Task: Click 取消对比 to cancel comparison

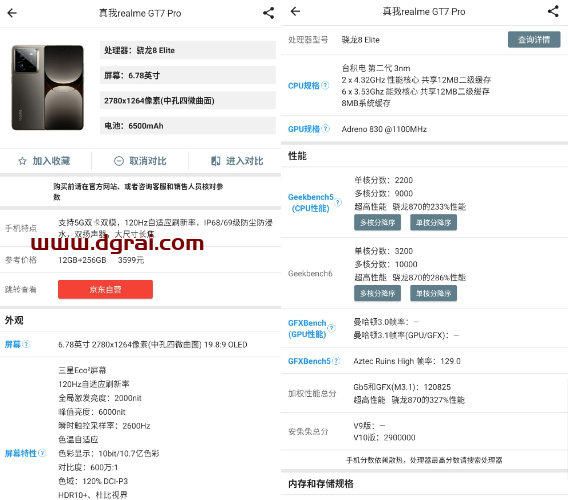Action: 140,161
